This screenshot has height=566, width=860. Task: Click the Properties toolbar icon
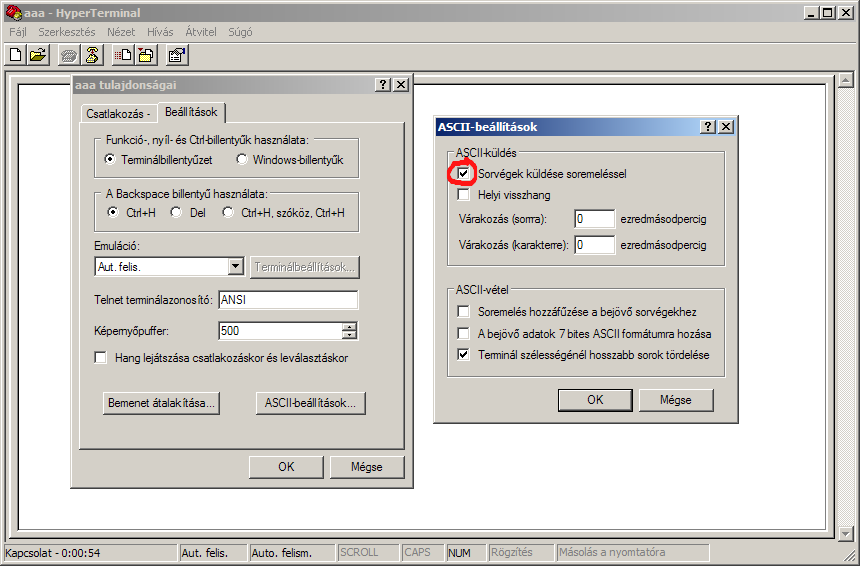coord(177,55)
